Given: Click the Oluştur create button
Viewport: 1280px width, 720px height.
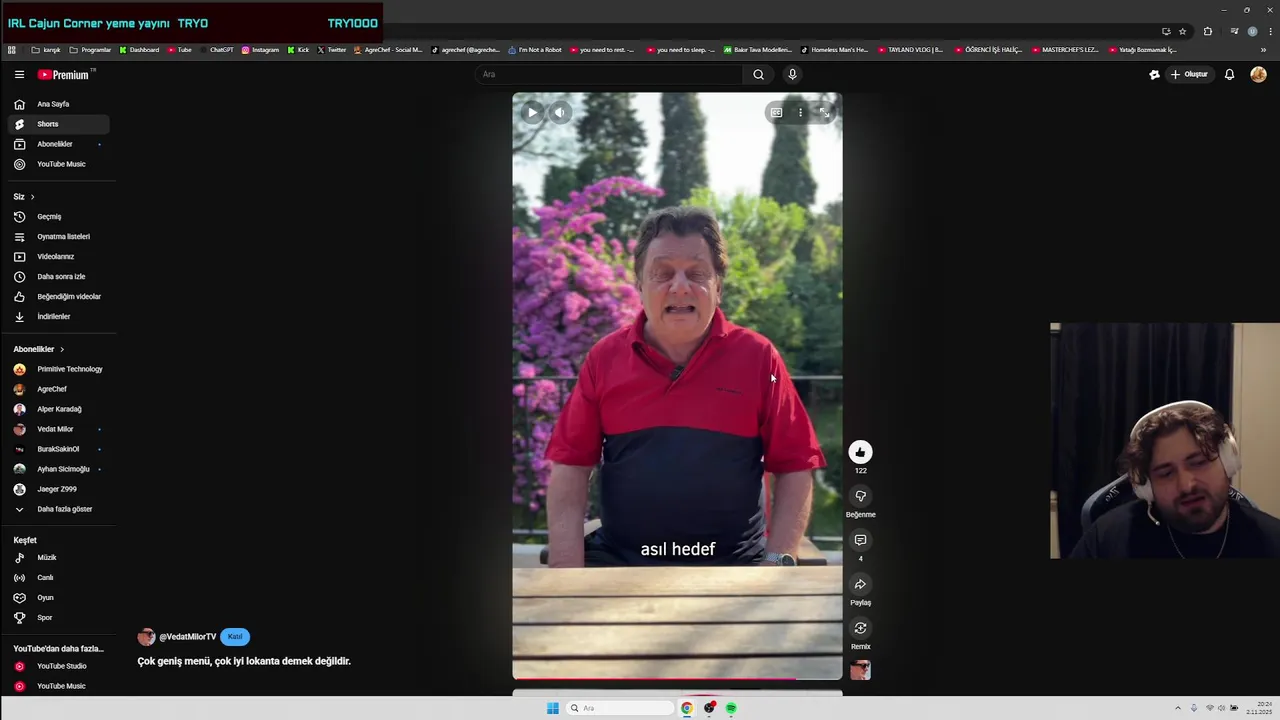Looking at the screenshot, I should pos(1189,75).
